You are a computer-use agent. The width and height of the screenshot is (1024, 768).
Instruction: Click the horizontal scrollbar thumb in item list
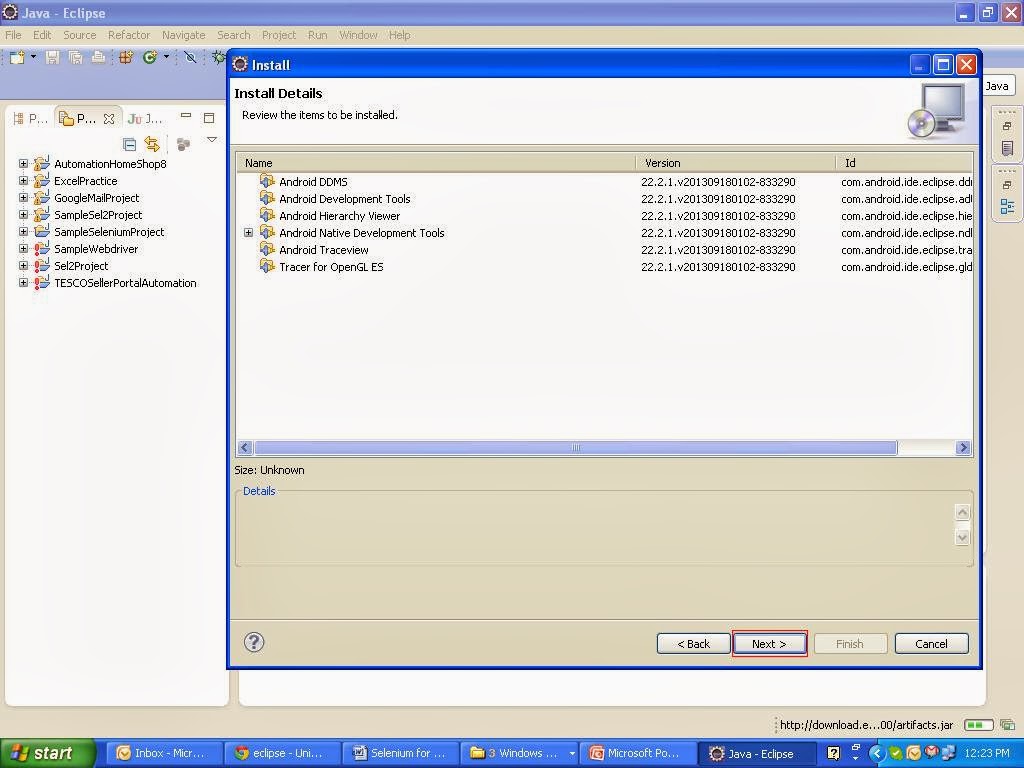click(x=575, y=447)
